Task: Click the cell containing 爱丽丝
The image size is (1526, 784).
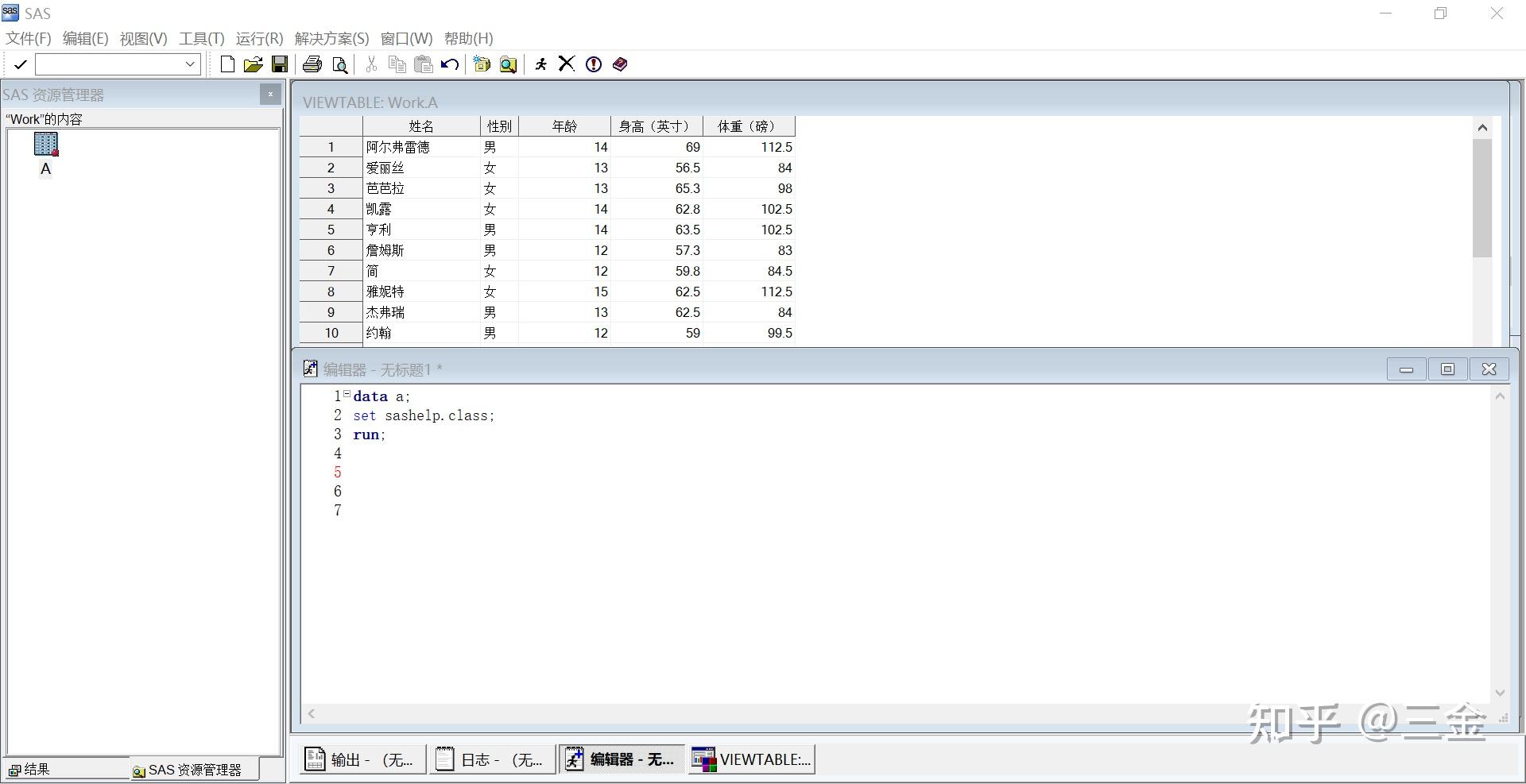Action: (x=421, y=168)
